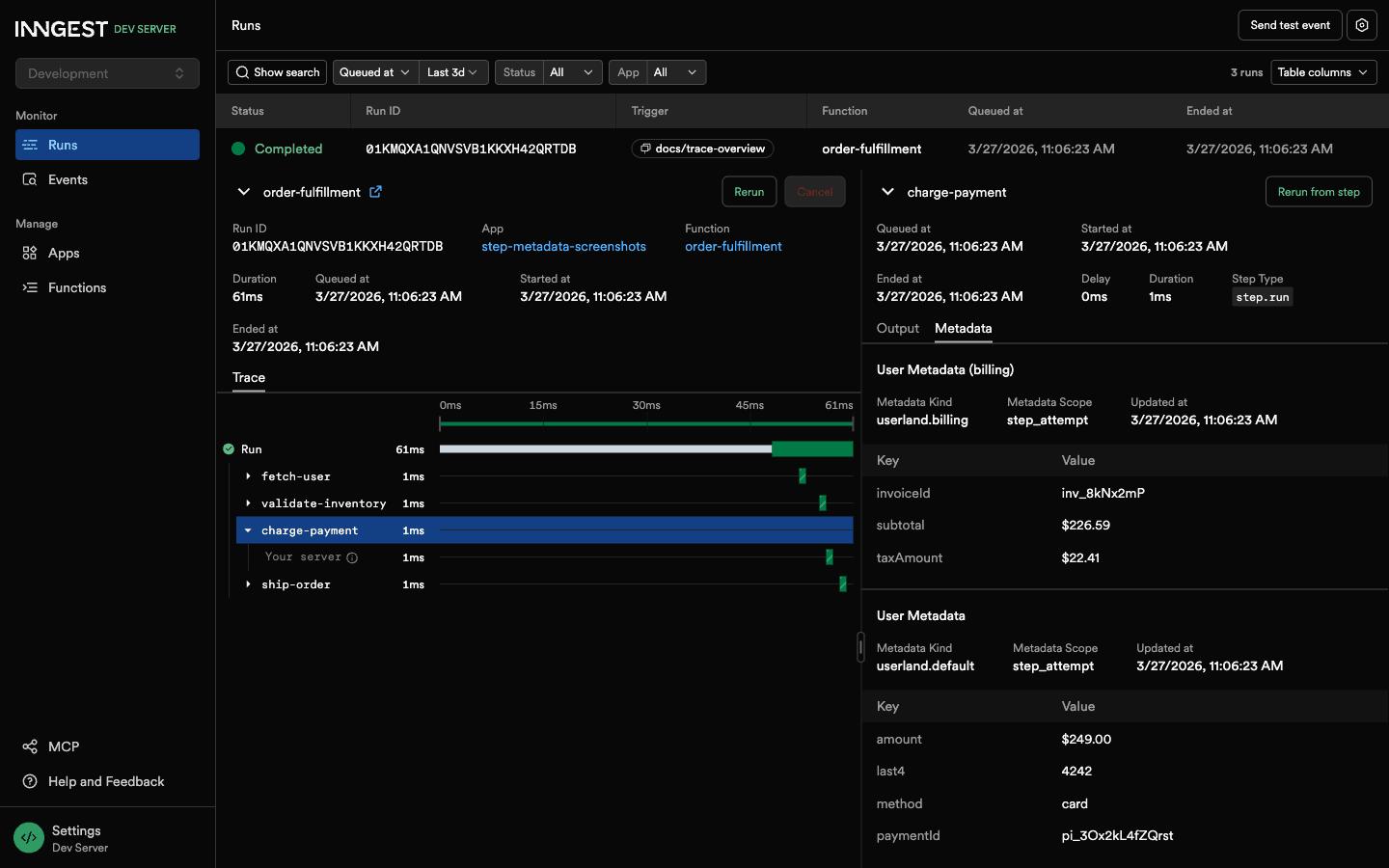Viewport: 1389px width, 868px height.
Task: Open the step-metadata-screenshots app link
Action: pyautogui.click(x=563, y=247)
